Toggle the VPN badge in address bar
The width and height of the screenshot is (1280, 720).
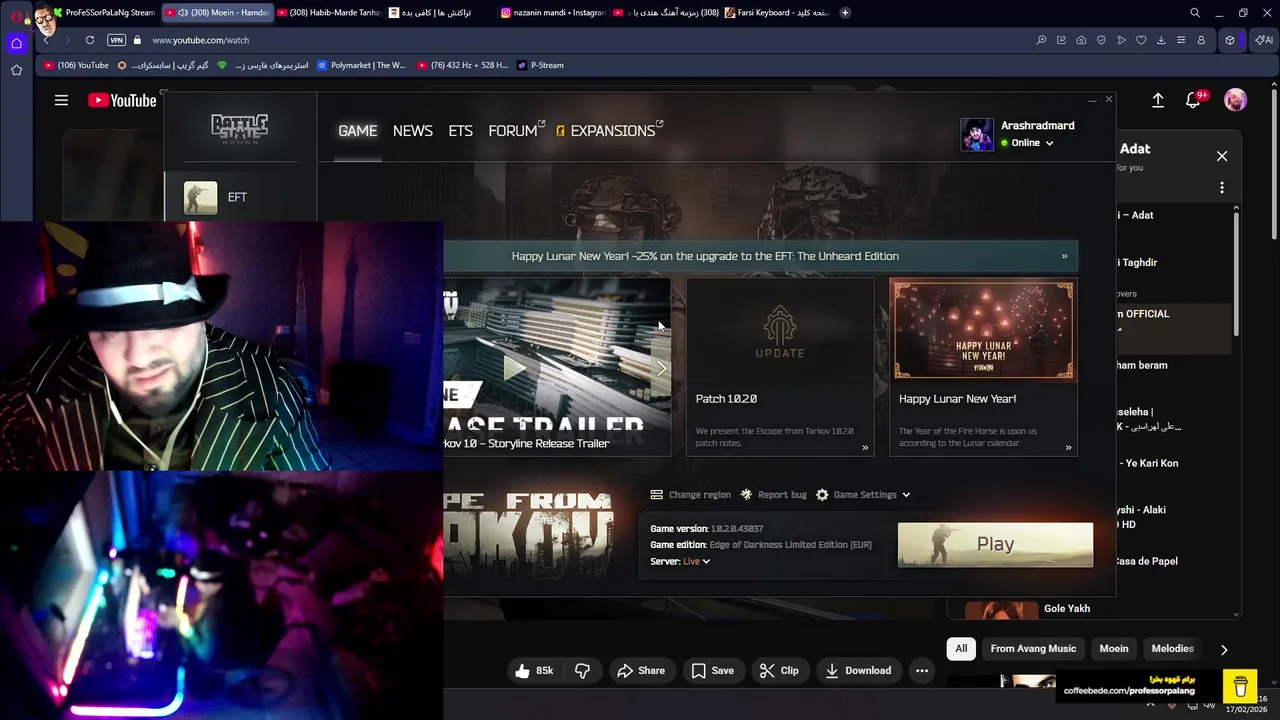[117, 40]
